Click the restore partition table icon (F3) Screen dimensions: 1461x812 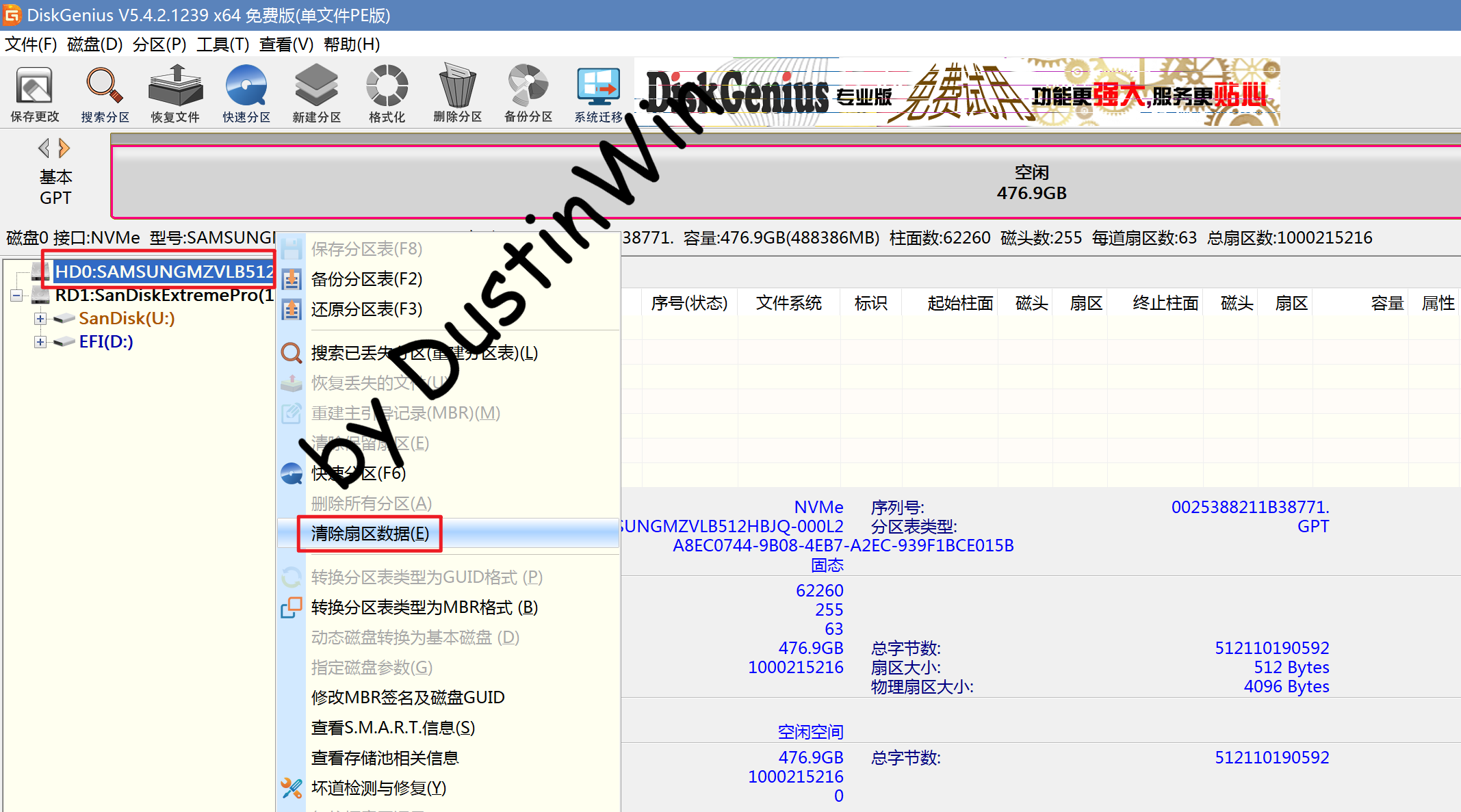point(292,309)
